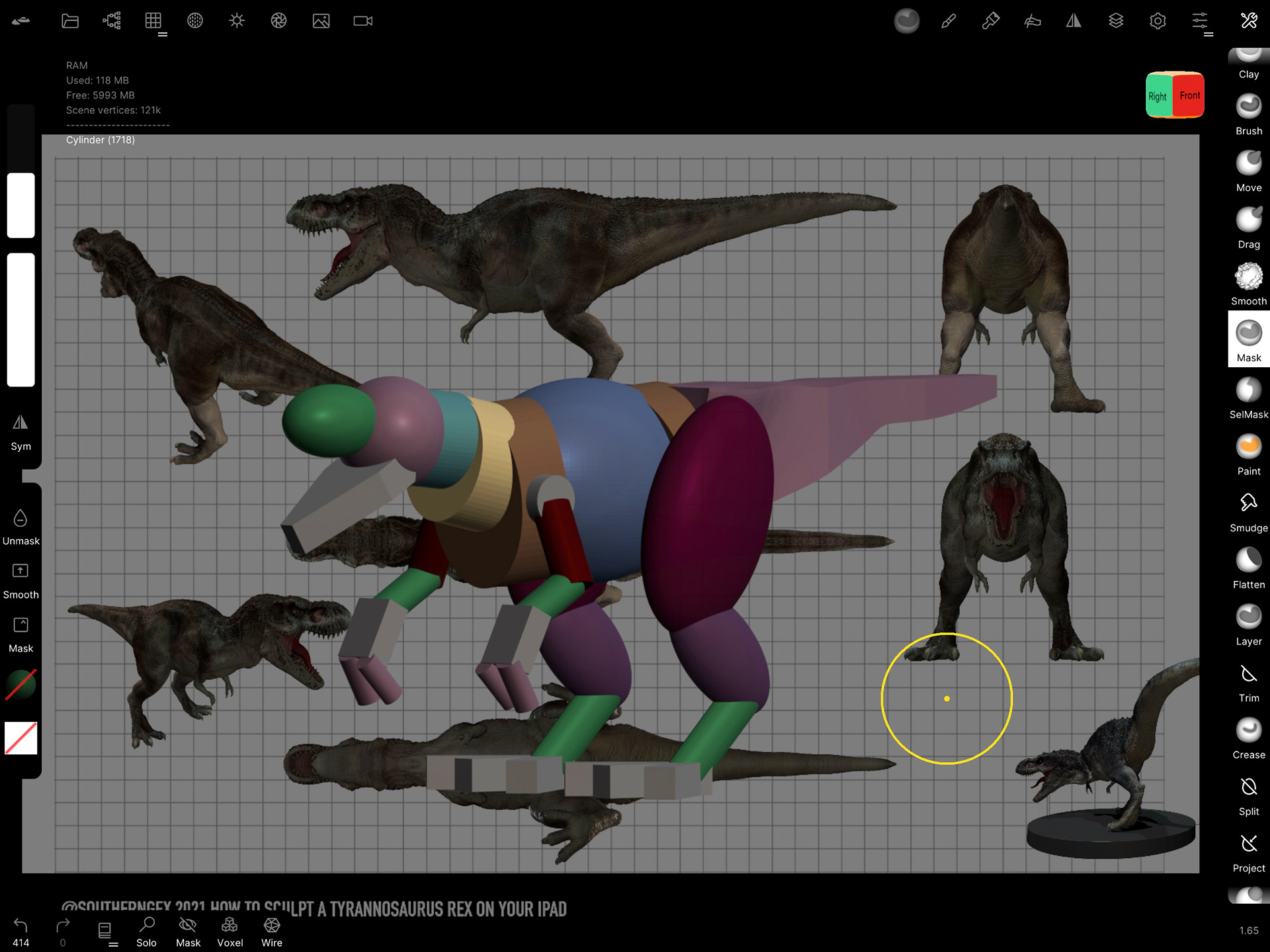Open the Layers stack menu
The image size is (1270, 952).
coord(1116,21)
